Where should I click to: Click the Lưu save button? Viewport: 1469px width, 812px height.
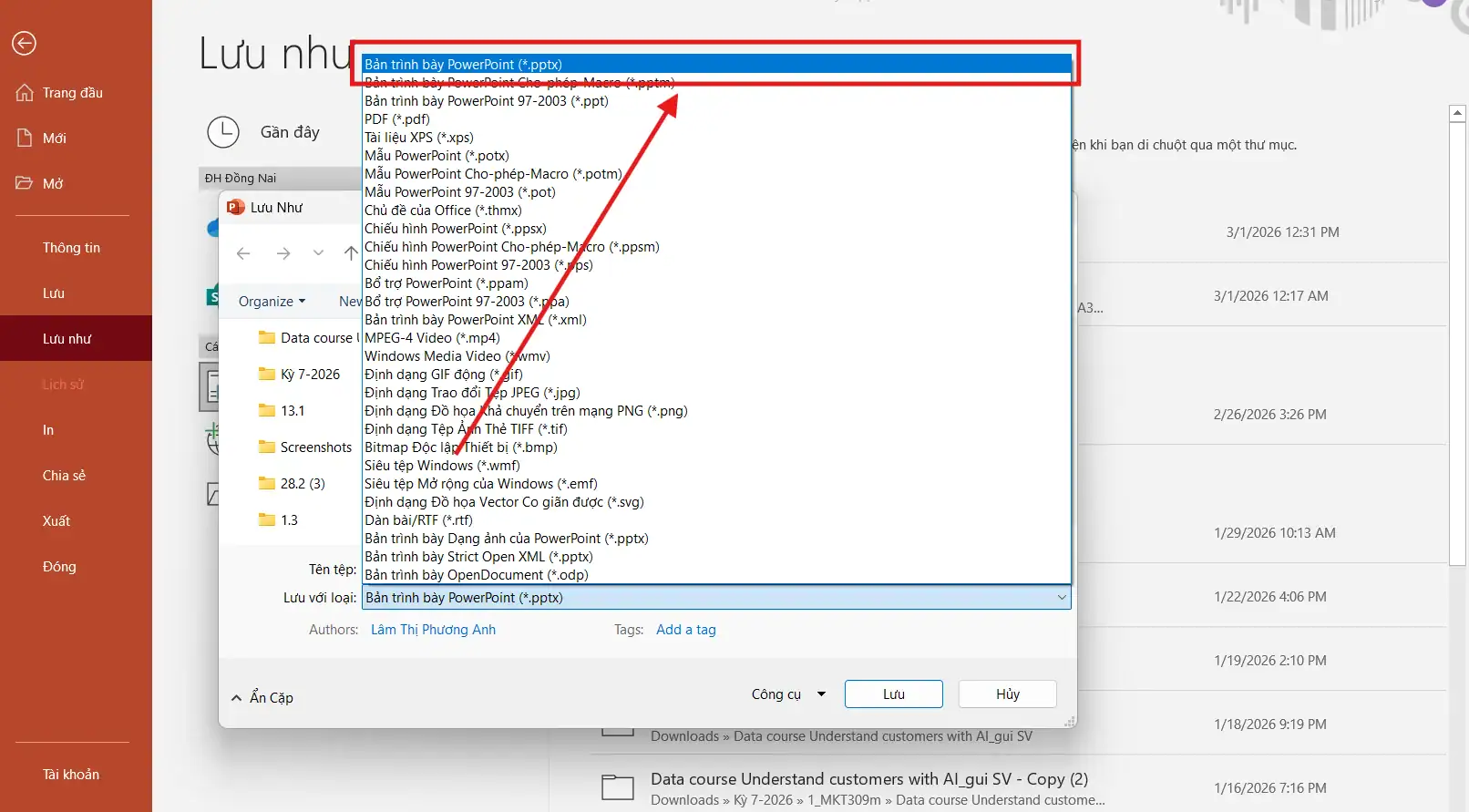pos(893,694)
